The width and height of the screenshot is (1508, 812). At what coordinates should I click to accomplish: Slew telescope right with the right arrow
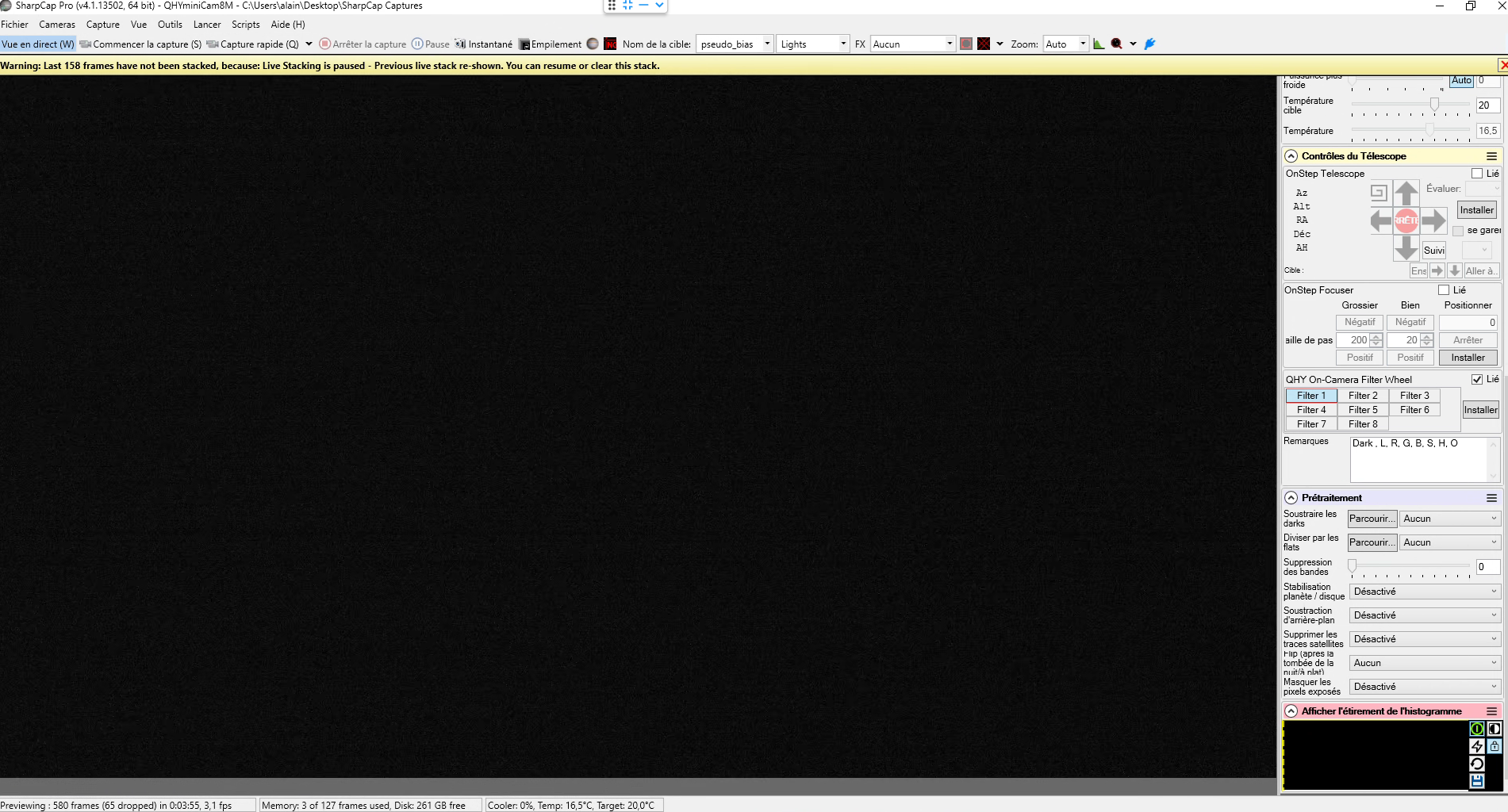pos(1433,220)
